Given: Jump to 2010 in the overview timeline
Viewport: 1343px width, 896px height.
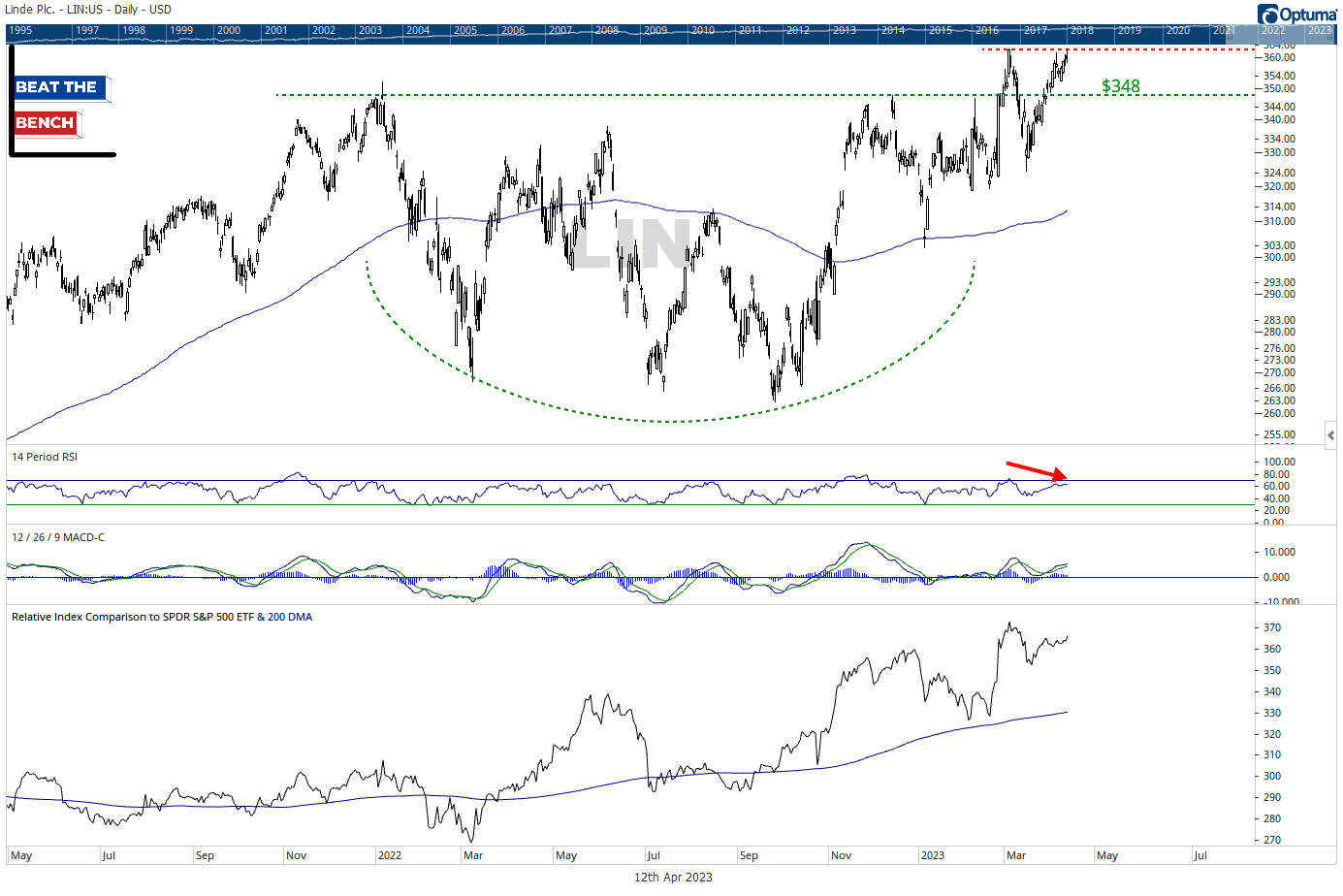Looking at the screenshot, I should [703, 30].
